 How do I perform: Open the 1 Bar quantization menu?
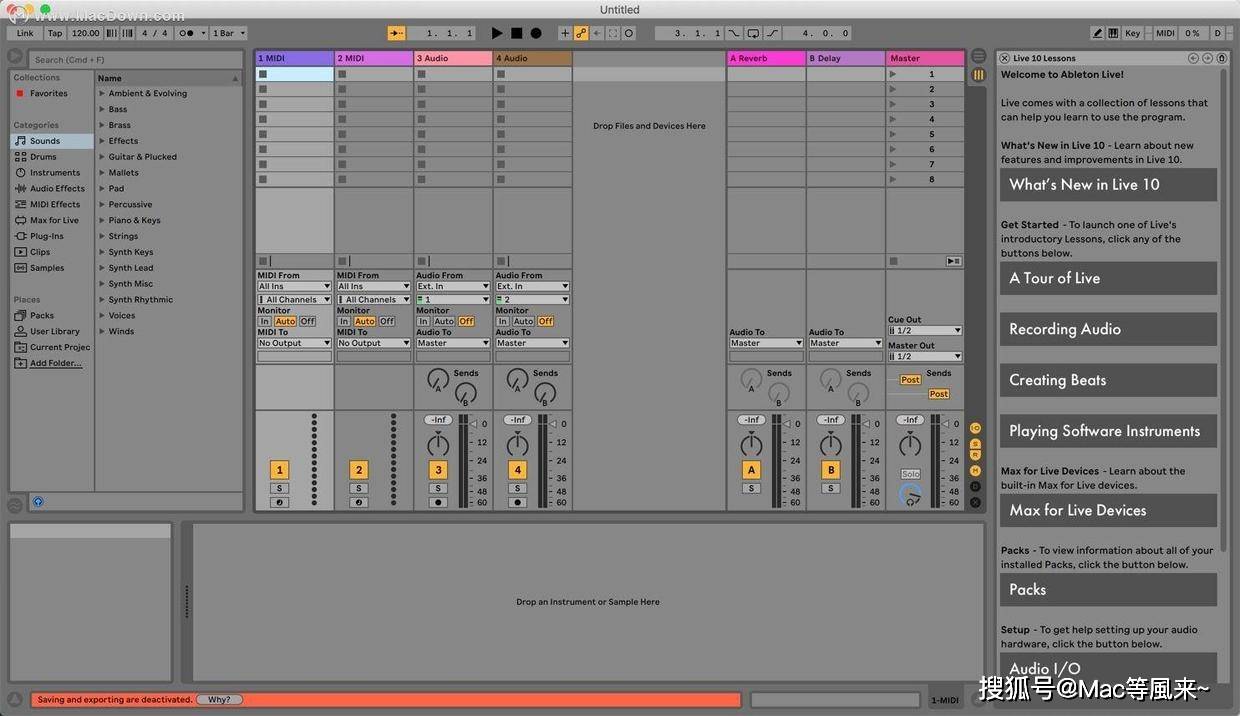coord(229,33)
